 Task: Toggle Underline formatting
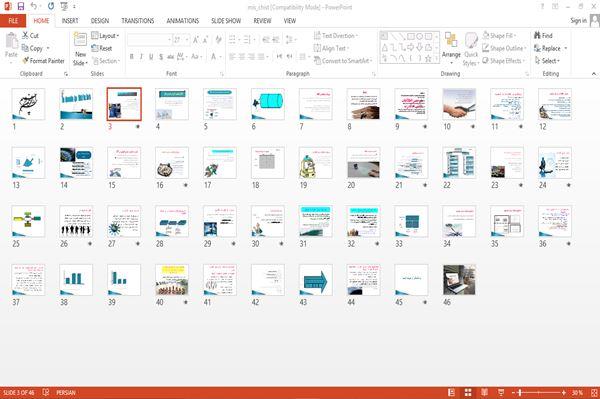coord(151,57)
